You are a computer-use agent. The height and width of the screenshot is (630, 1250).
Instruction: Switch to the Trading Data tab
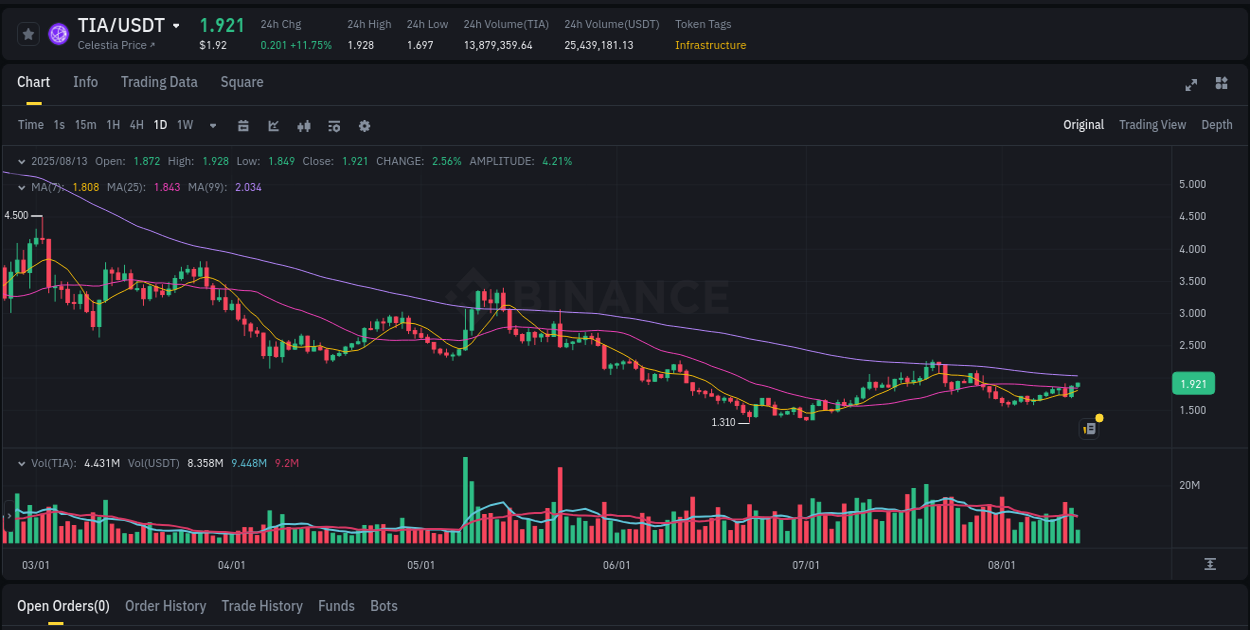tap(159, 82)
